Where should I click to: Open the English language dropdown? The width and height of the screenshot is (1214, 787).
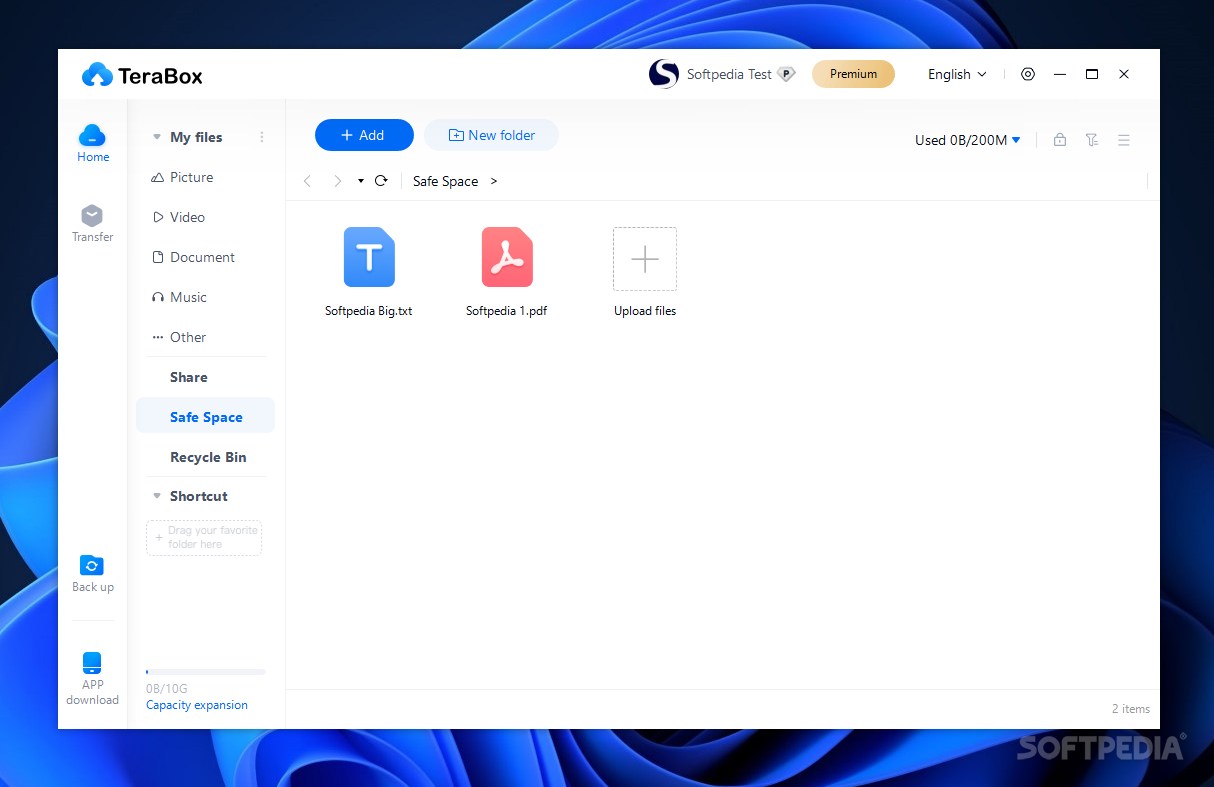point(957,74)
